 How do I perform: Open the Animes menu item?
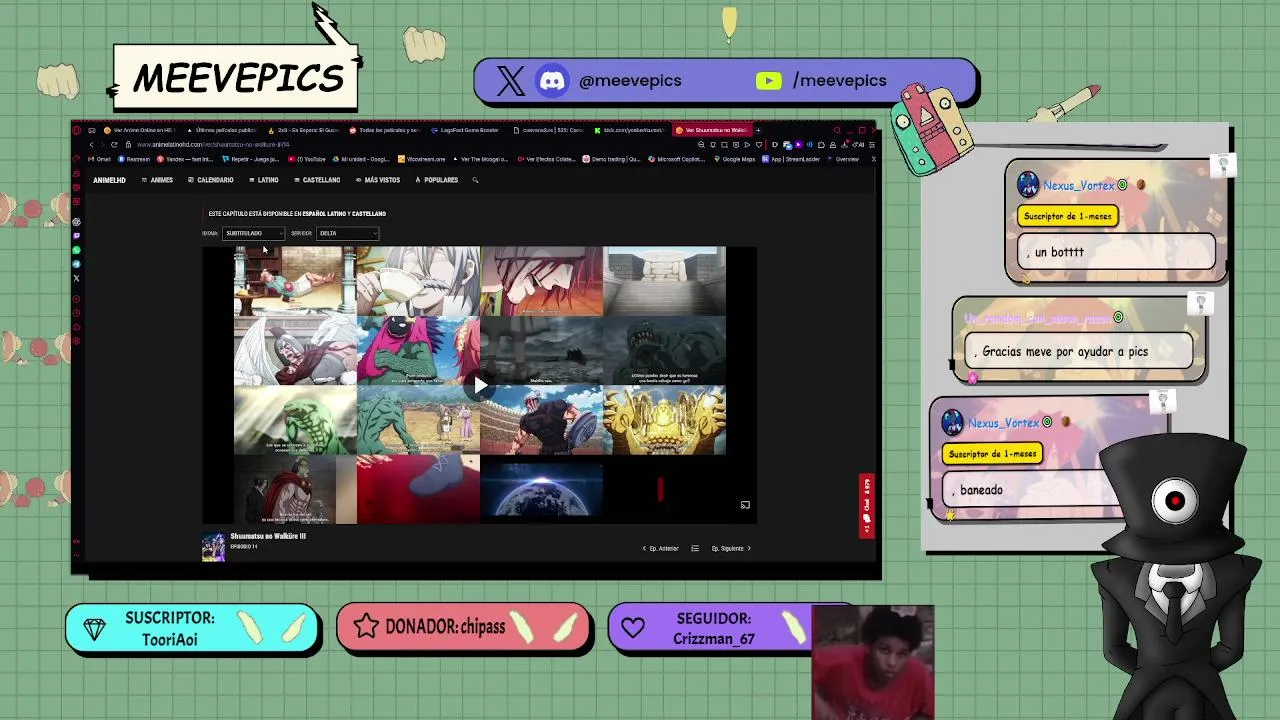157,180
